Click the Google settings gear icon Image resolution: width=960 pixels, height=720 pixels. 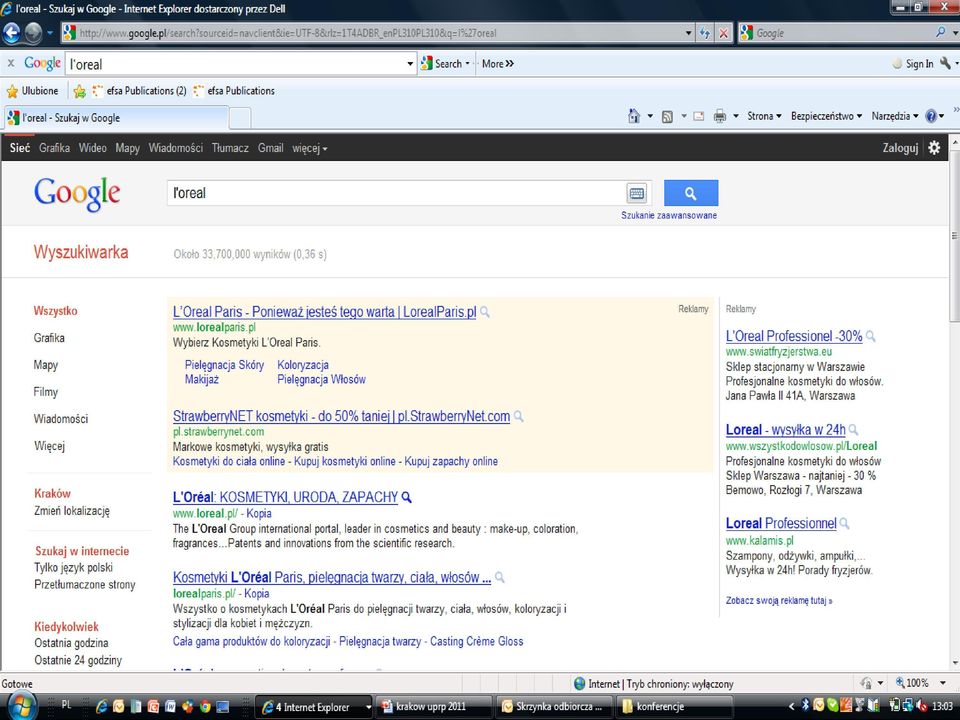tap(934, 148)
